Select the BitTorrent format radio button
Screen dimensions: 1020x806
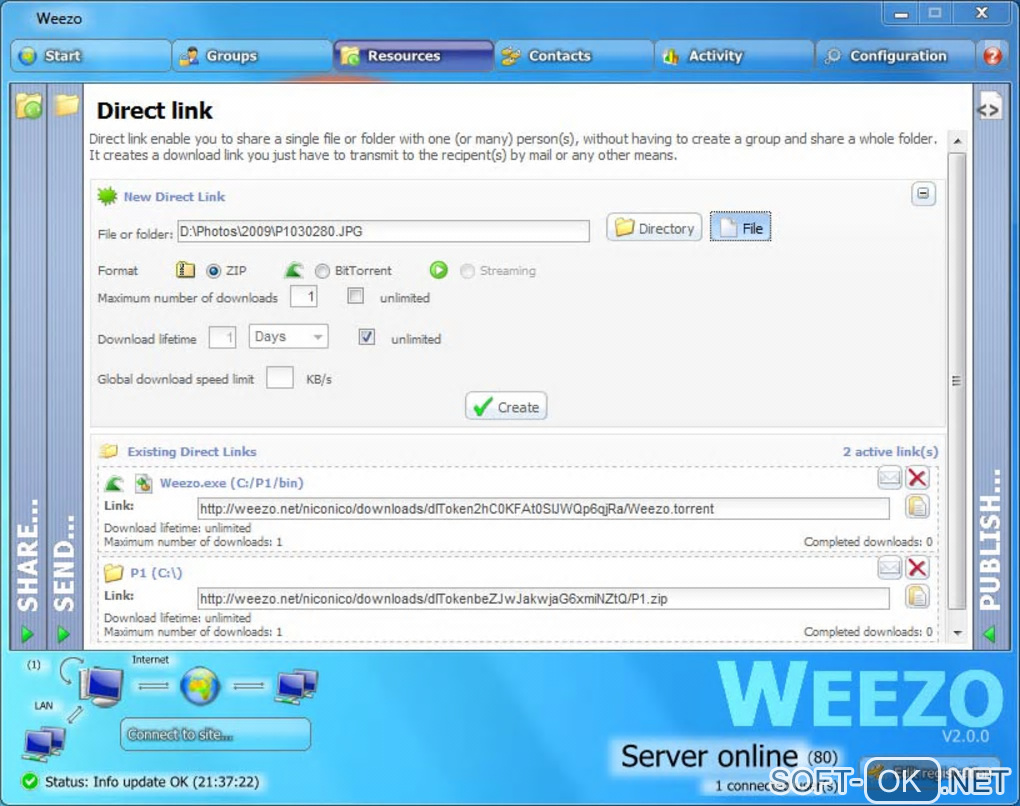322,271
